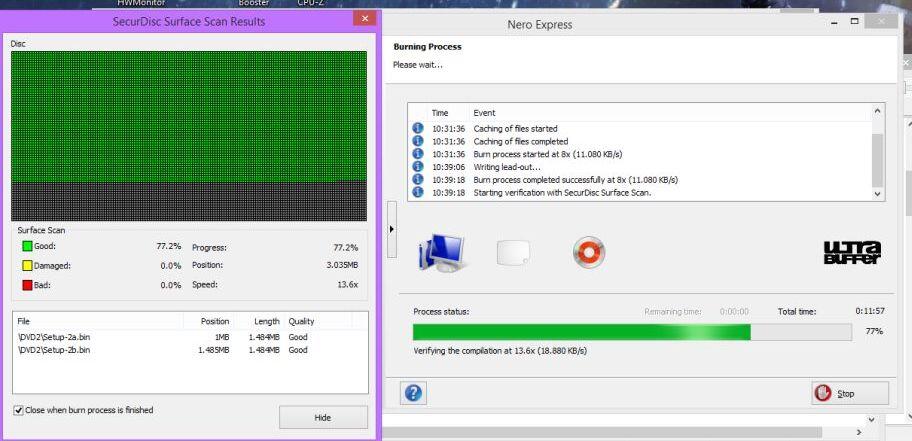Select event 'Writing lead-out...'
This screenshot has height=441, width=912.
pos(640,166)
